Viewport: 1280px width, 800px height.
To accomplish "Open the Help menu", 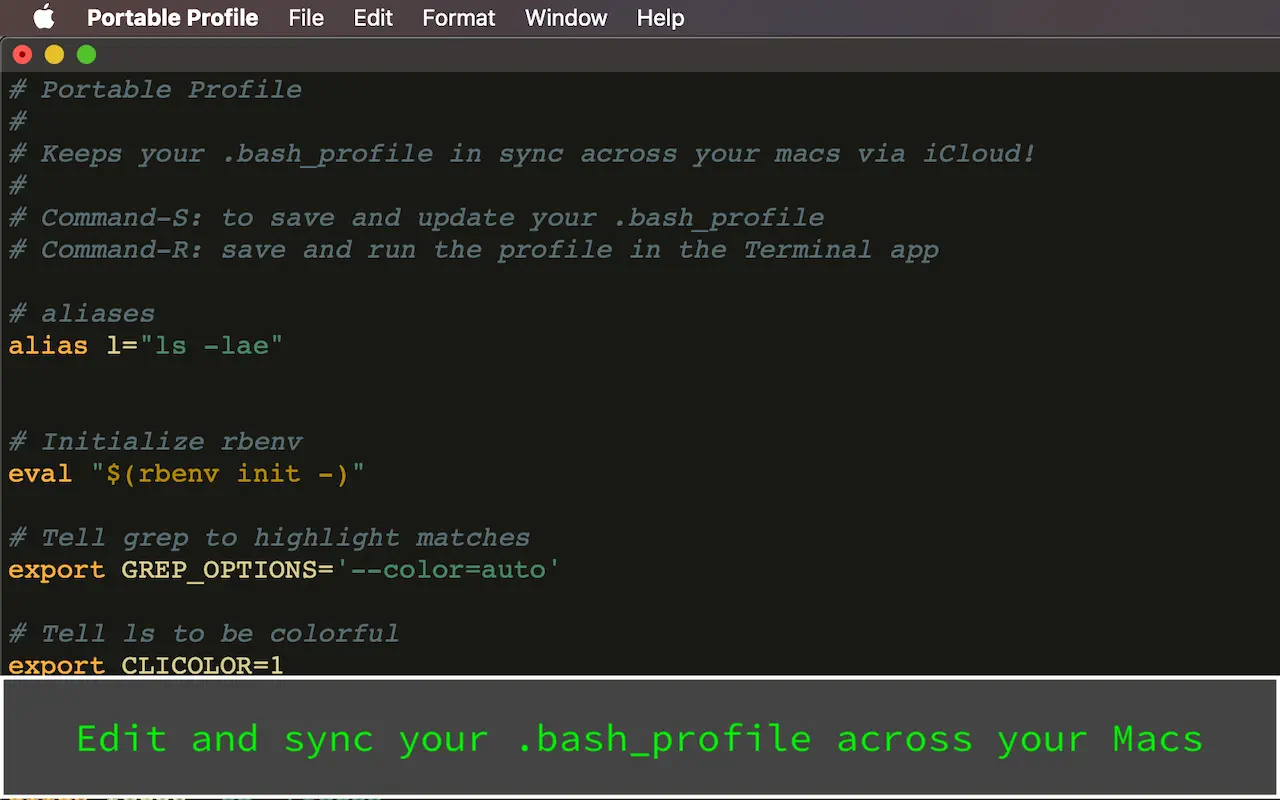I will 660,17.
